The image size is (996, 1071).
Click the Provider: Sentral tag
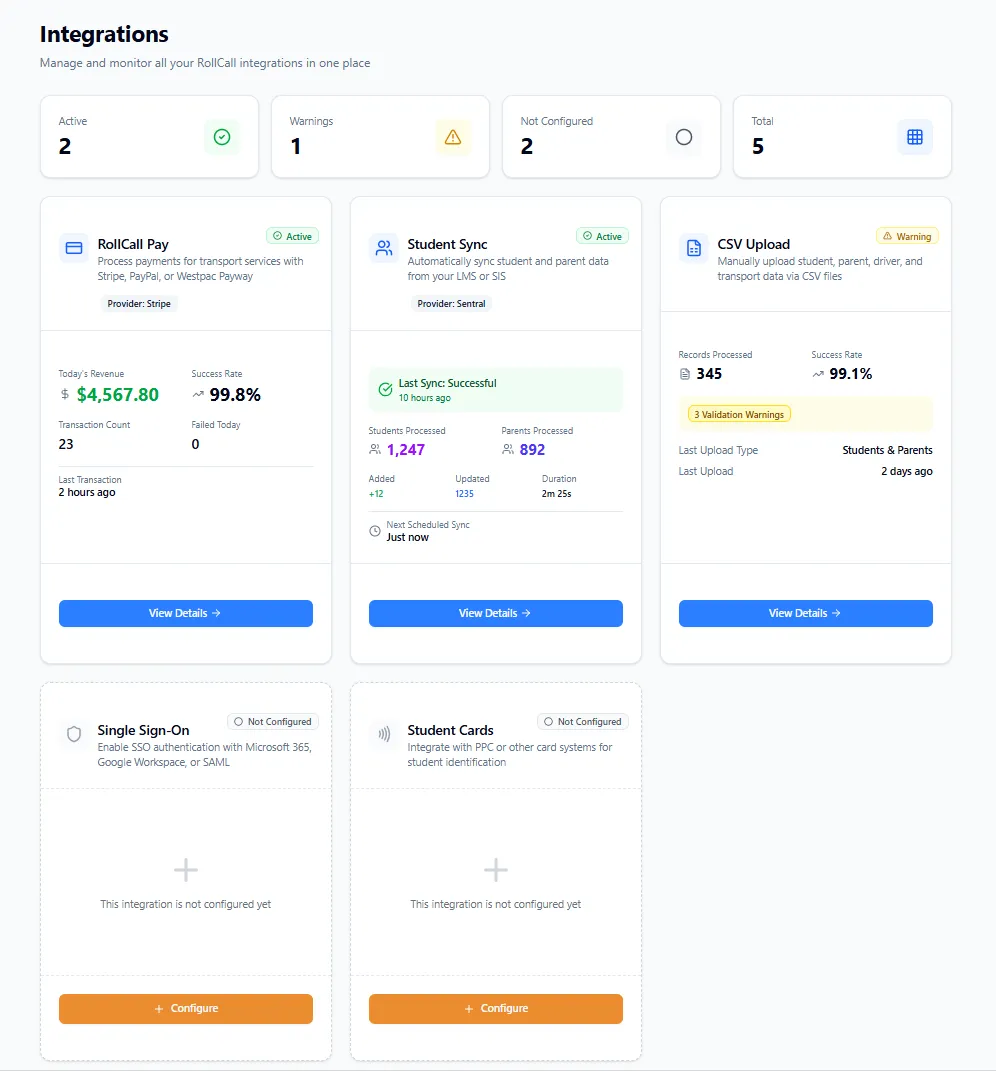point(452,303)
